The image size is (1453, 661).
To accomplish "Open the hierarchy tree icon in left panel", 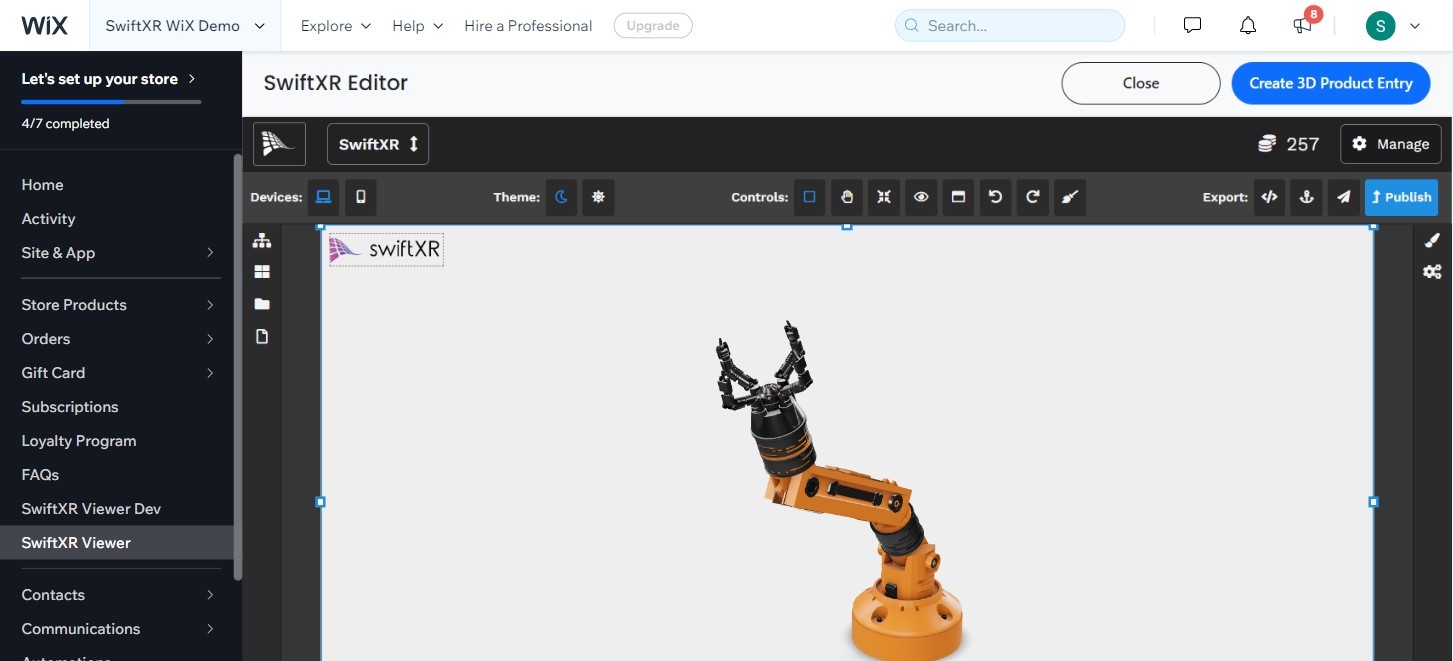I will pos(262,240).
